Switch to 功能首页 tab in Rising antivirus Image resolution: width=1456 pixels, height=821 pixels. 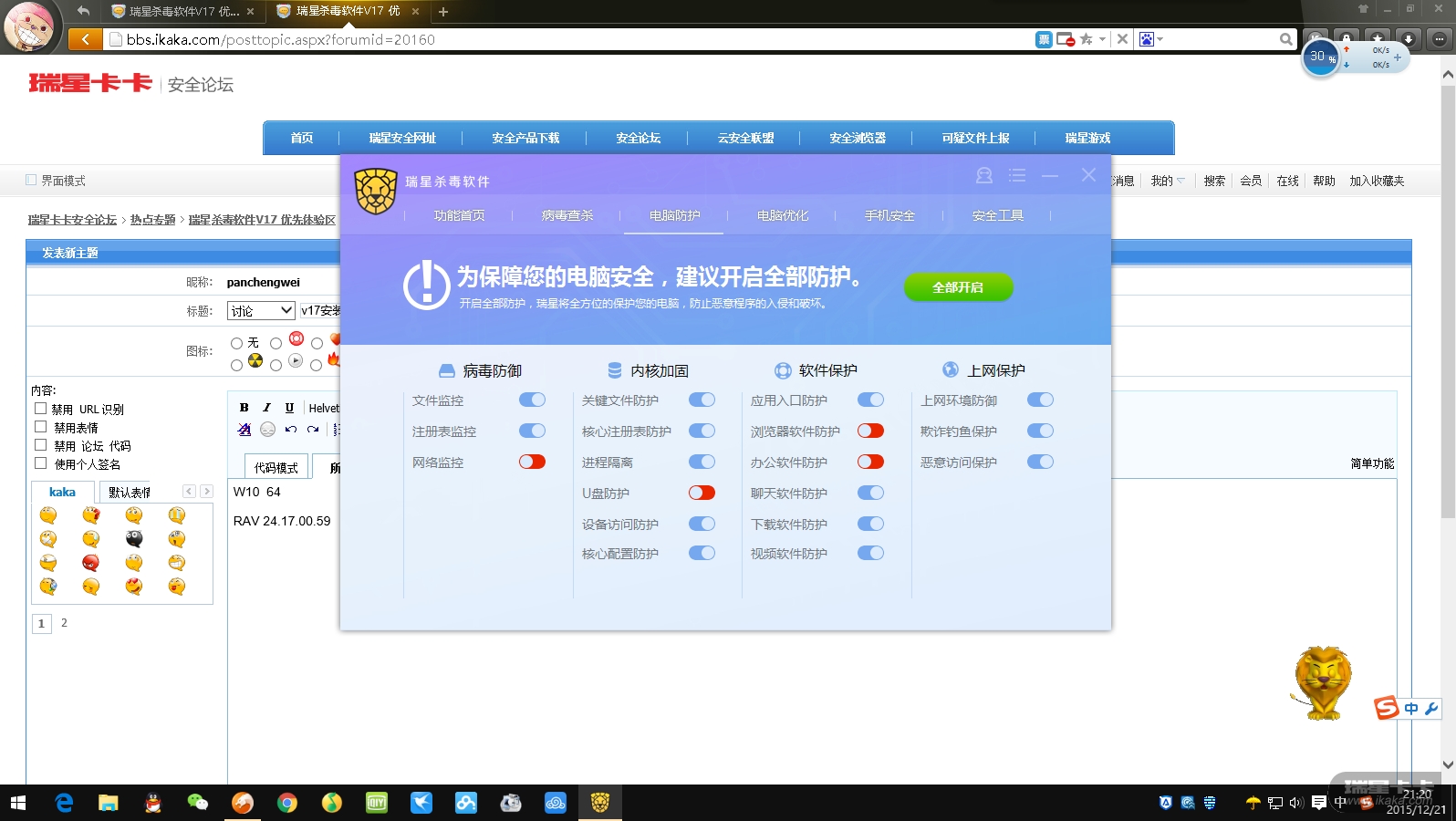tap(459, 215)
